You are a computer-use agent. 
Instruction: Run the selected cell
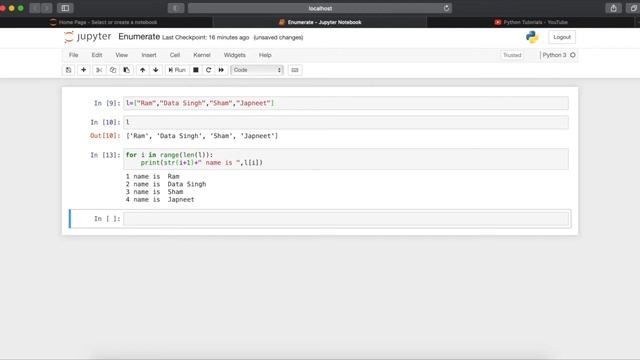177,70
